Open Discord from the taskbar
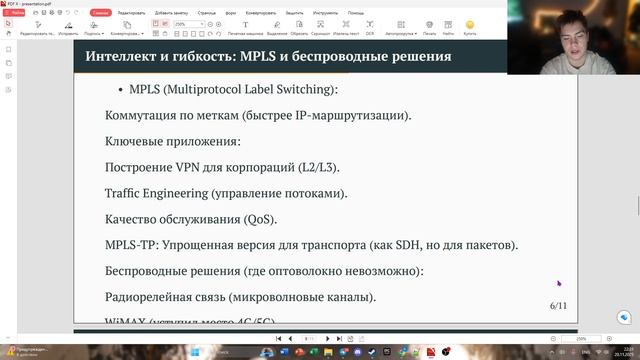This screenshot has height=360, width=640. 358,352
